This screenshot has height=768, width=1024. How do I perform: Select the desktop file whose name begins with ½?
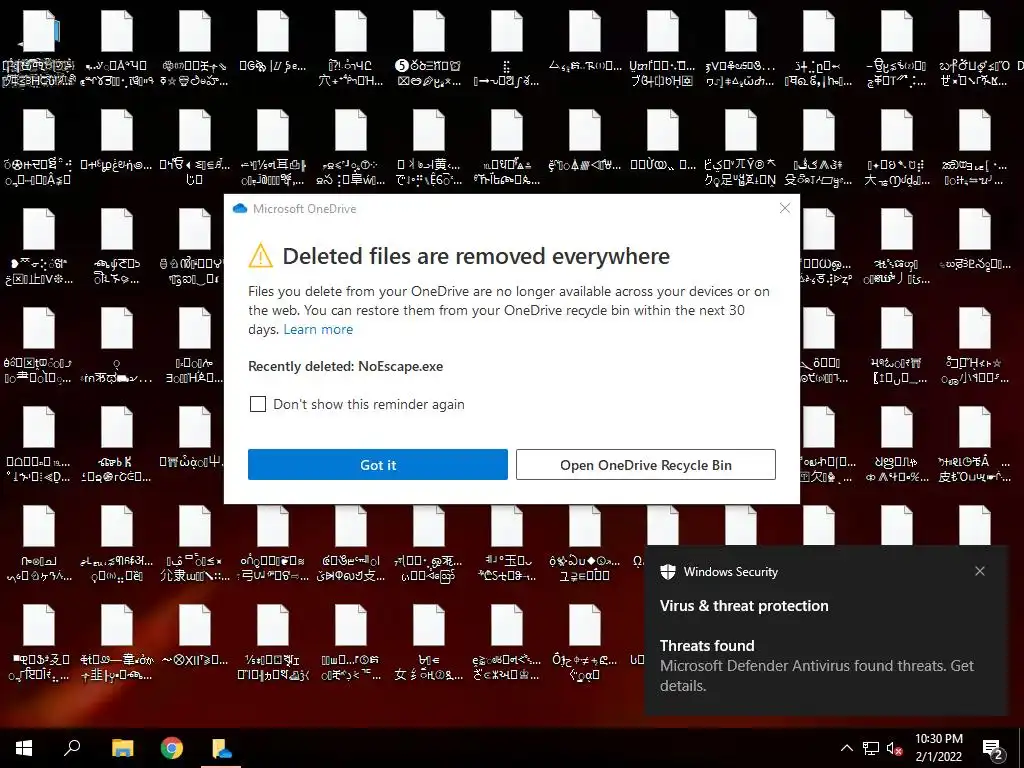[x=273, y=643]
